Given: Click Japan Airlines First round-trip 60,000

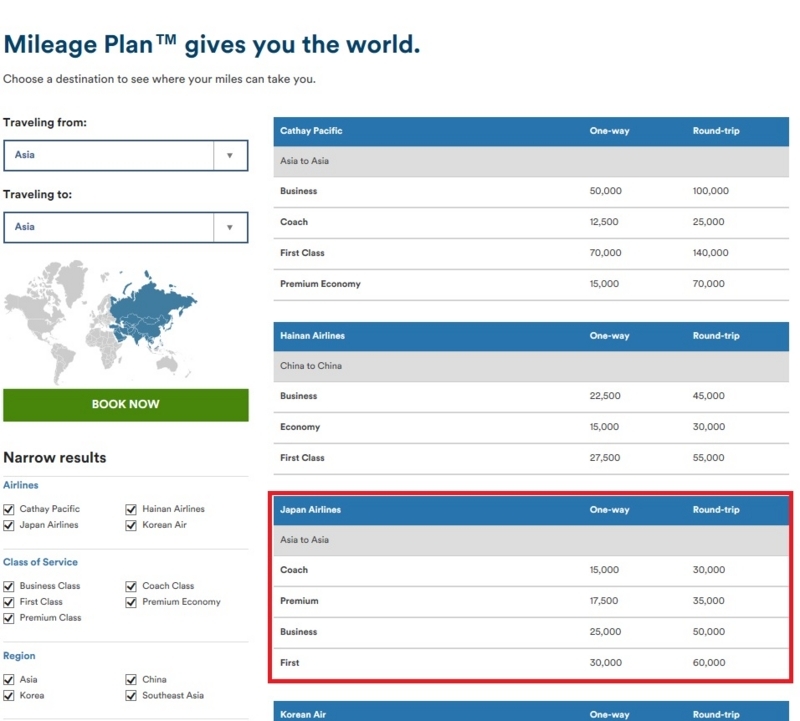Looking at the screenshot, I should coord(709,663).
